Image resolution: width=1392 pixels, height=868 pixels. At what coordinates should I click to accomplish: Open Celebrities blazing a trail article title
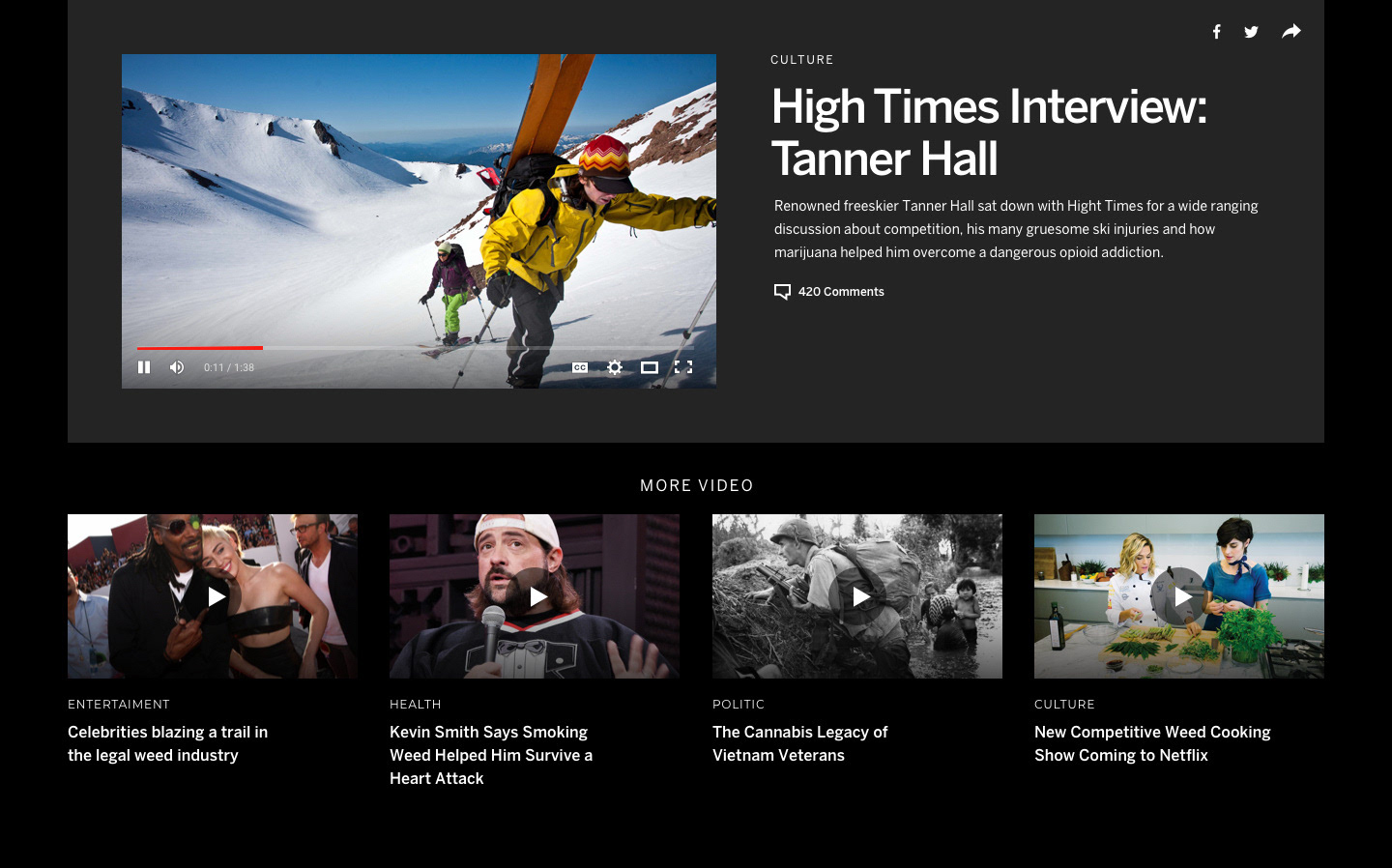click(x=168, y=744)
